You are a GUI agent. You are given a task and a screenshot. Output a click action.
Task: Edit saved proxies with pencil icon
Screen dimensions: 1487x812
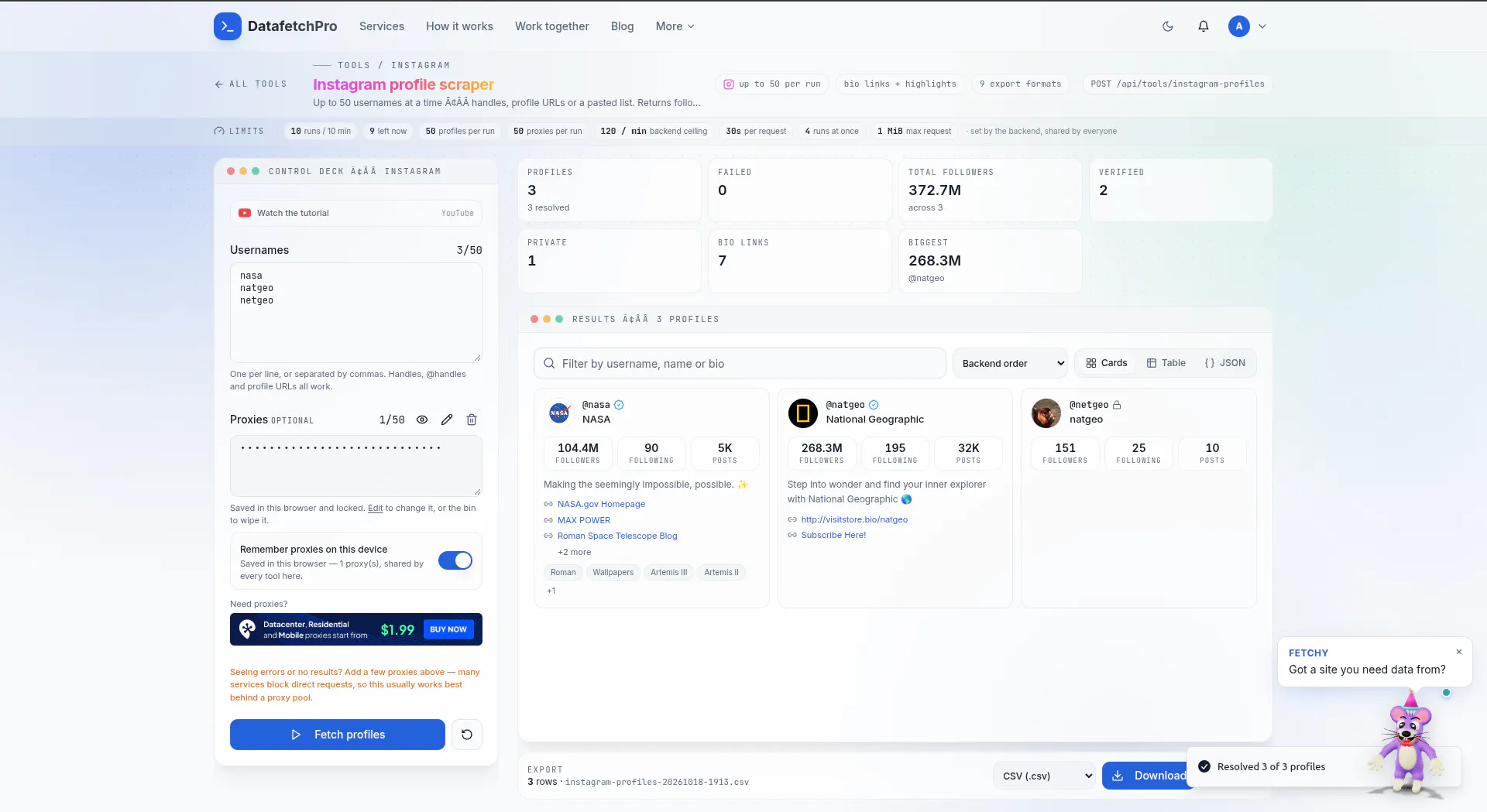(x=447, y=420)
